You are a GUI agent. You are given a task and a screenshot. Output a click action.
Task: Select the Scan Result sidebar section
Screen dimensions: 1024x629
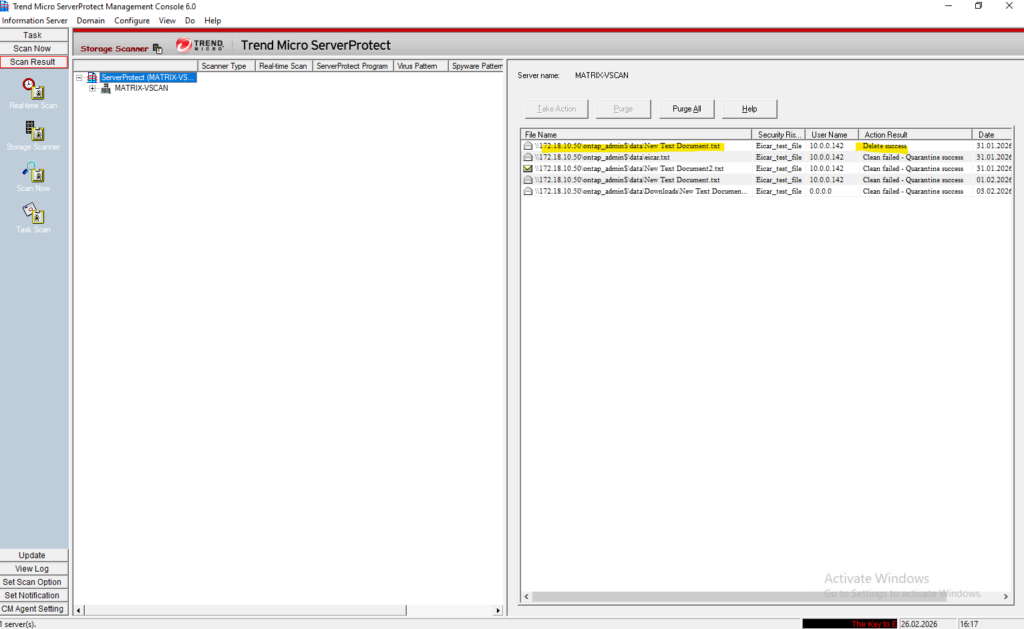(x=33, y=62)
